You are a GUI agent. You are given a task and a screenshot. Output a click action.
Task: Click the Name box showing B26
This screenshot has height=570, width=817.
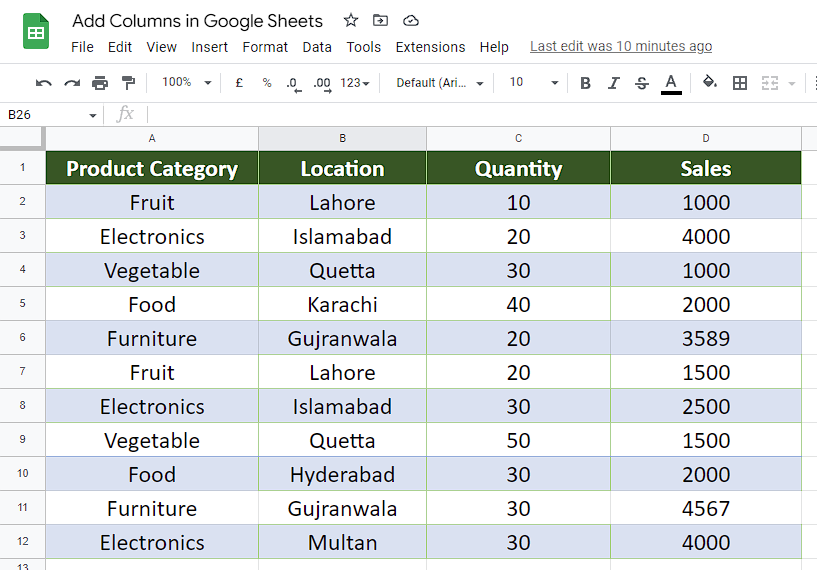pos(44,115)
